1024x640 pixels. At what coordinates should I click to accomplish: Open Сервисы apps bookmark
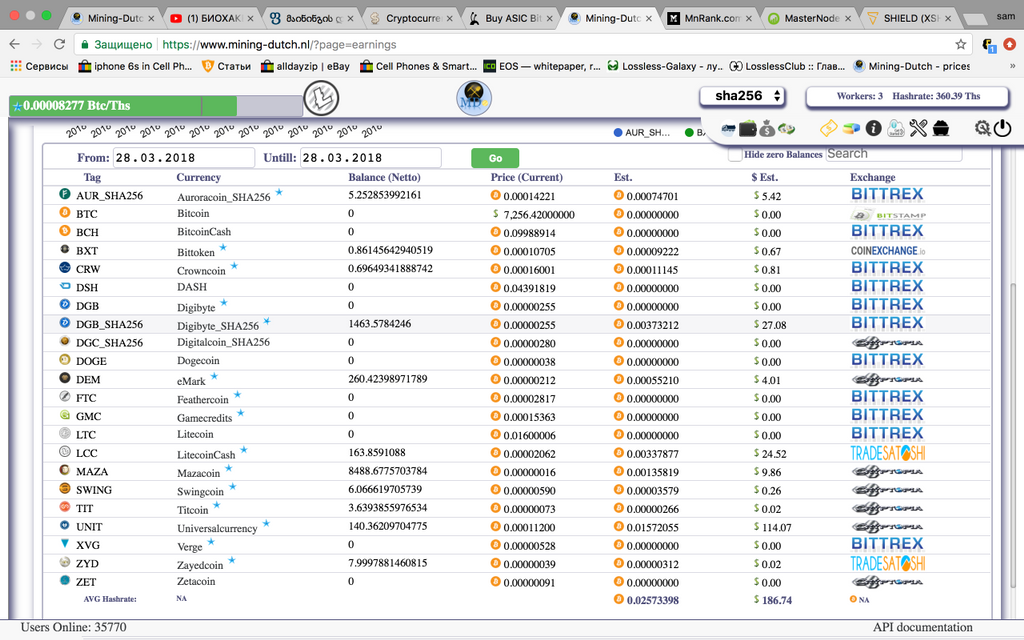pos(39,66)
